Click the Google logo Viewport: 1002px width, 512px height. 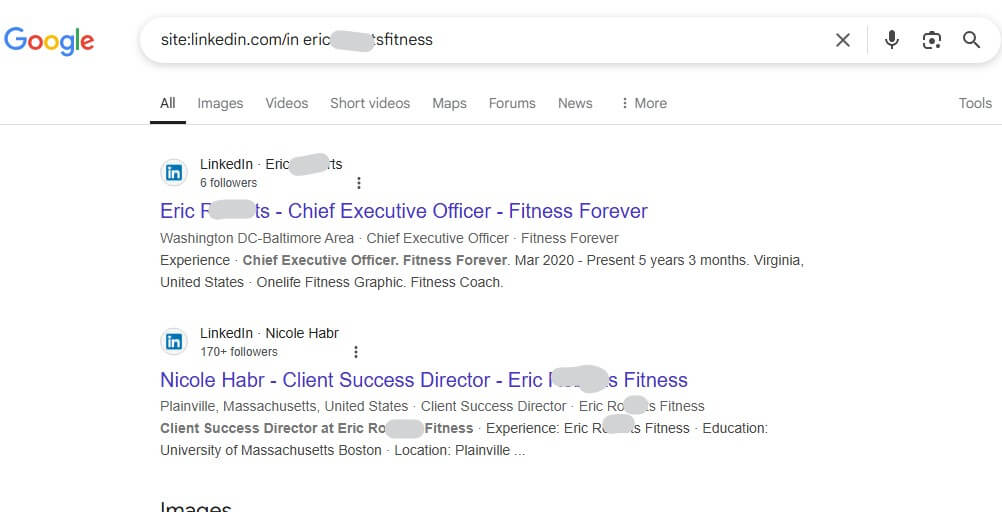coord(49,40)
